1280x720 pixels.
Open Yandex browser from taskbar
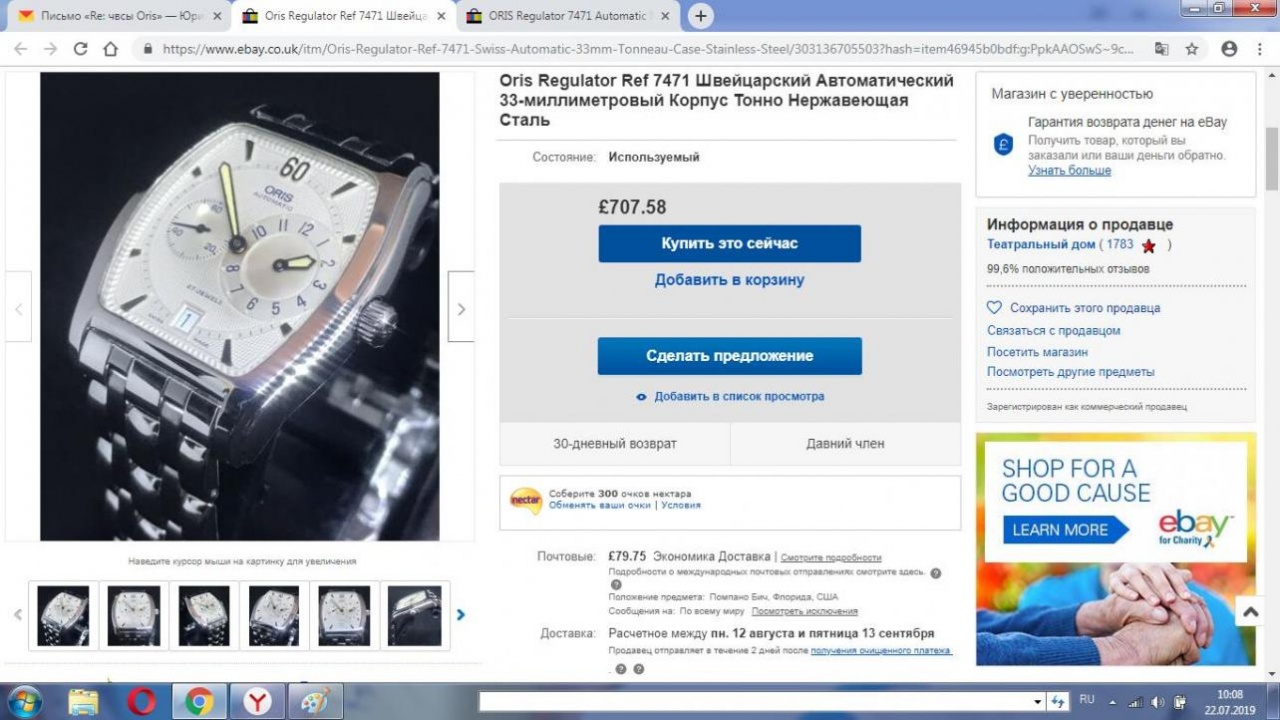click(257, 702)
